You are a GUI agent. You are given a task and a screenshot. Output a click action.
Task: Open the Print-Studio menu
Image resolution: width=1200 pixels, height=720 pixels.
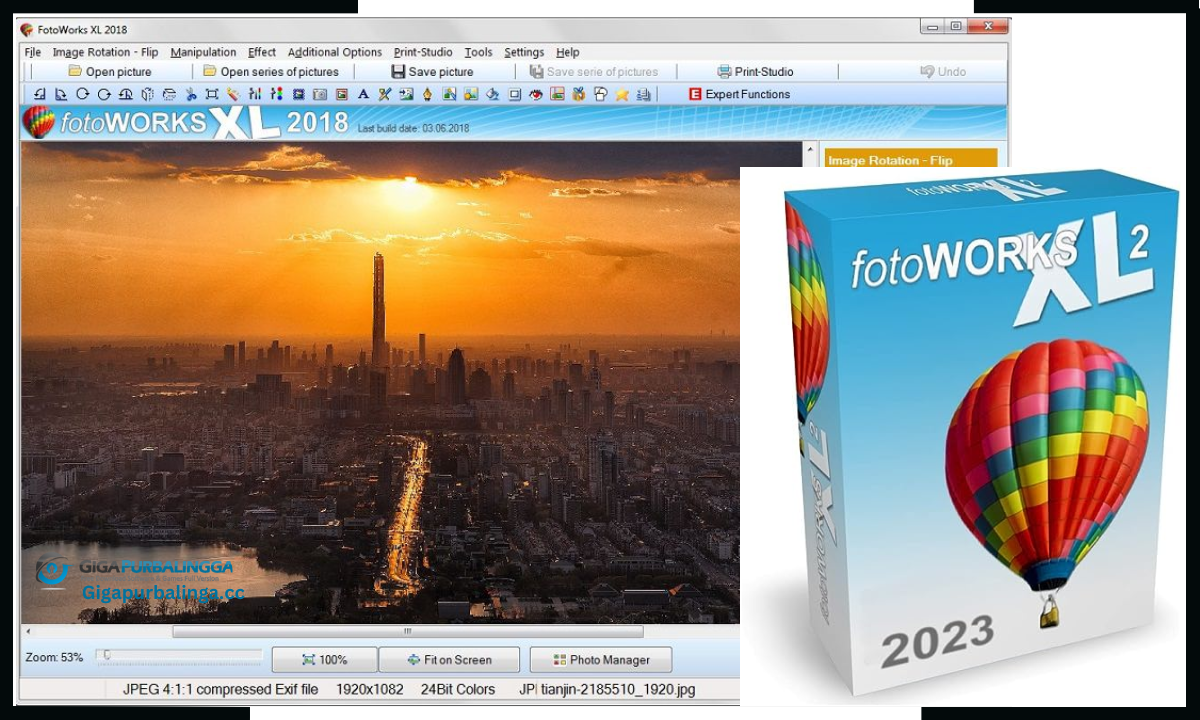[x=423, y=52]
